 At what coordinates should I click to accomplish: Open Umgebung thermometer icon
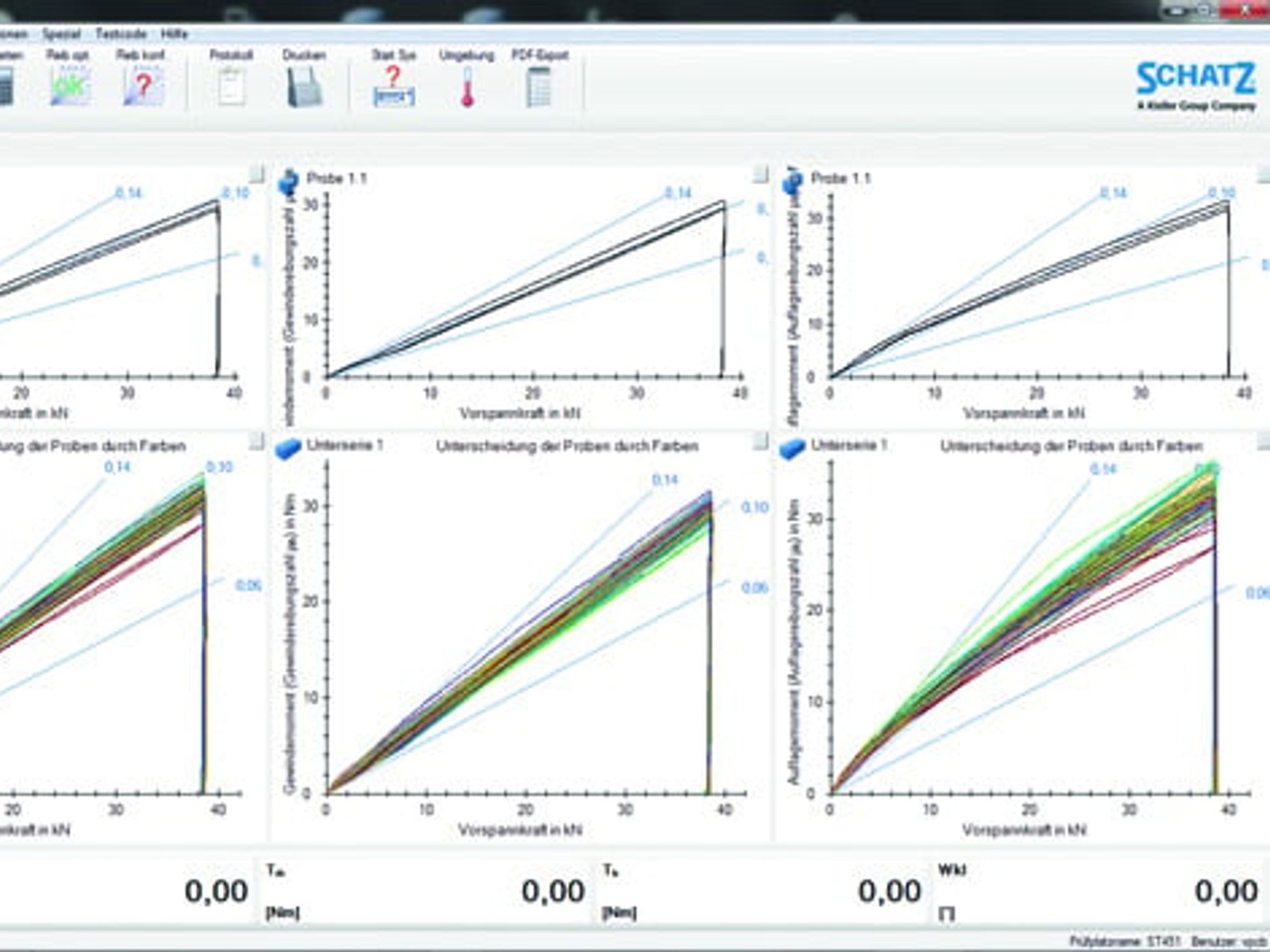coord(467,87)
